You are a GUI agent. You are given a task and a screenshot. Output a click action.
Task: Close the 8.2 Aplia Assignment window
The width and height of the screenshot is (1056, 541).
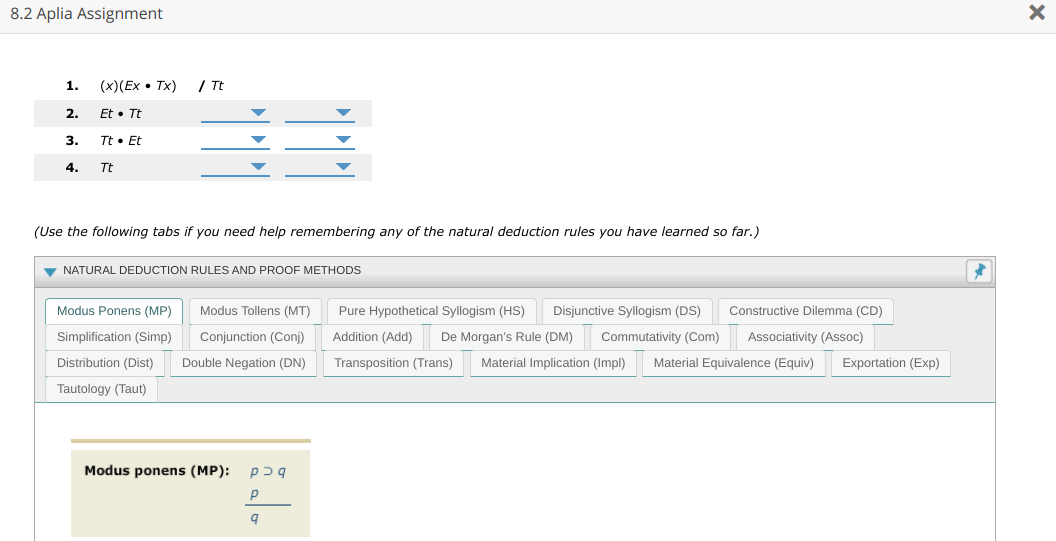1036,12
